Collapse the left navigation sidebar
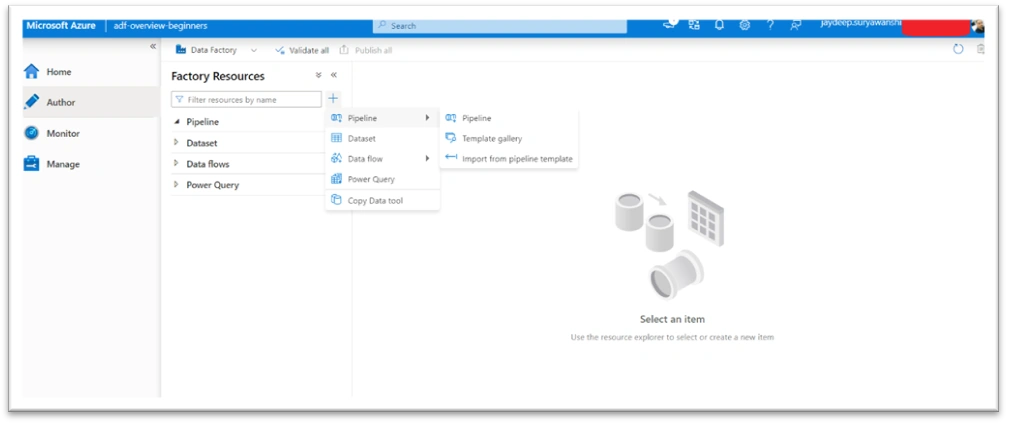Viewport: 1009px width, 424px height. click(153, 46)
